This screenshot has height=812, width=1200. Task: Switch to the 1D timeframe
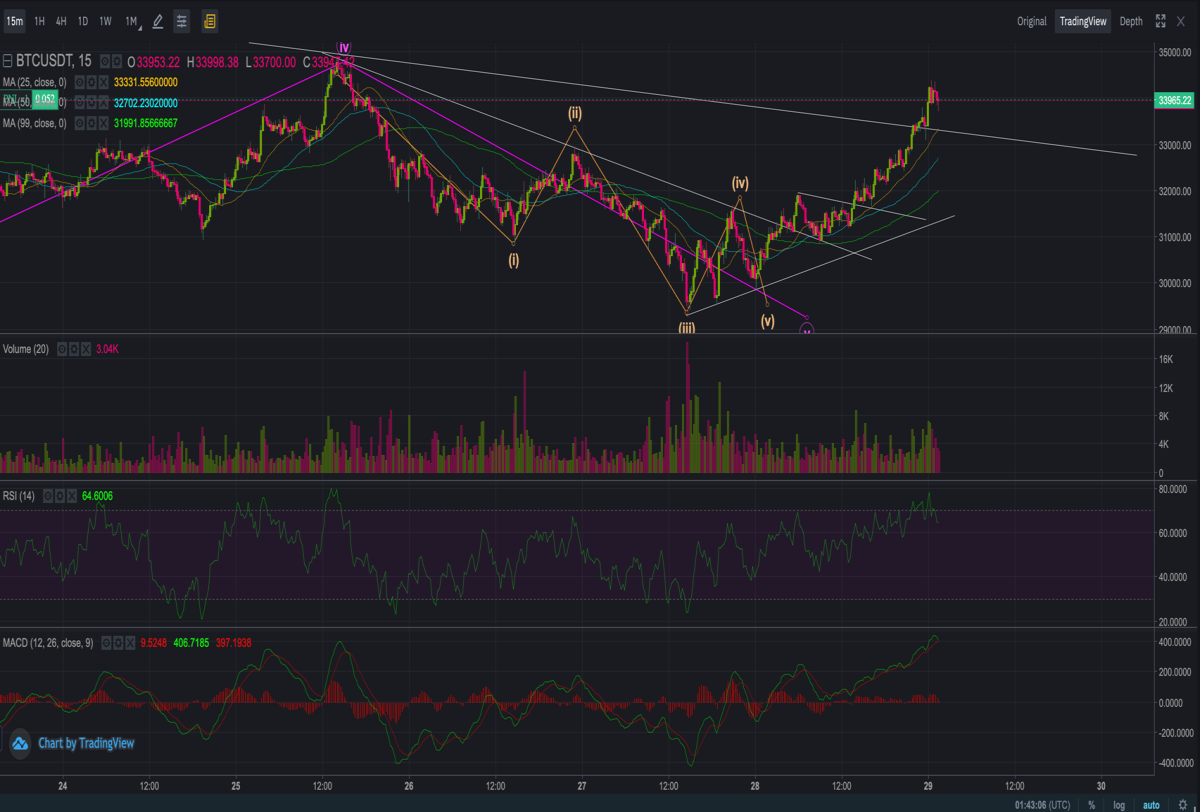tap(83, 20)
